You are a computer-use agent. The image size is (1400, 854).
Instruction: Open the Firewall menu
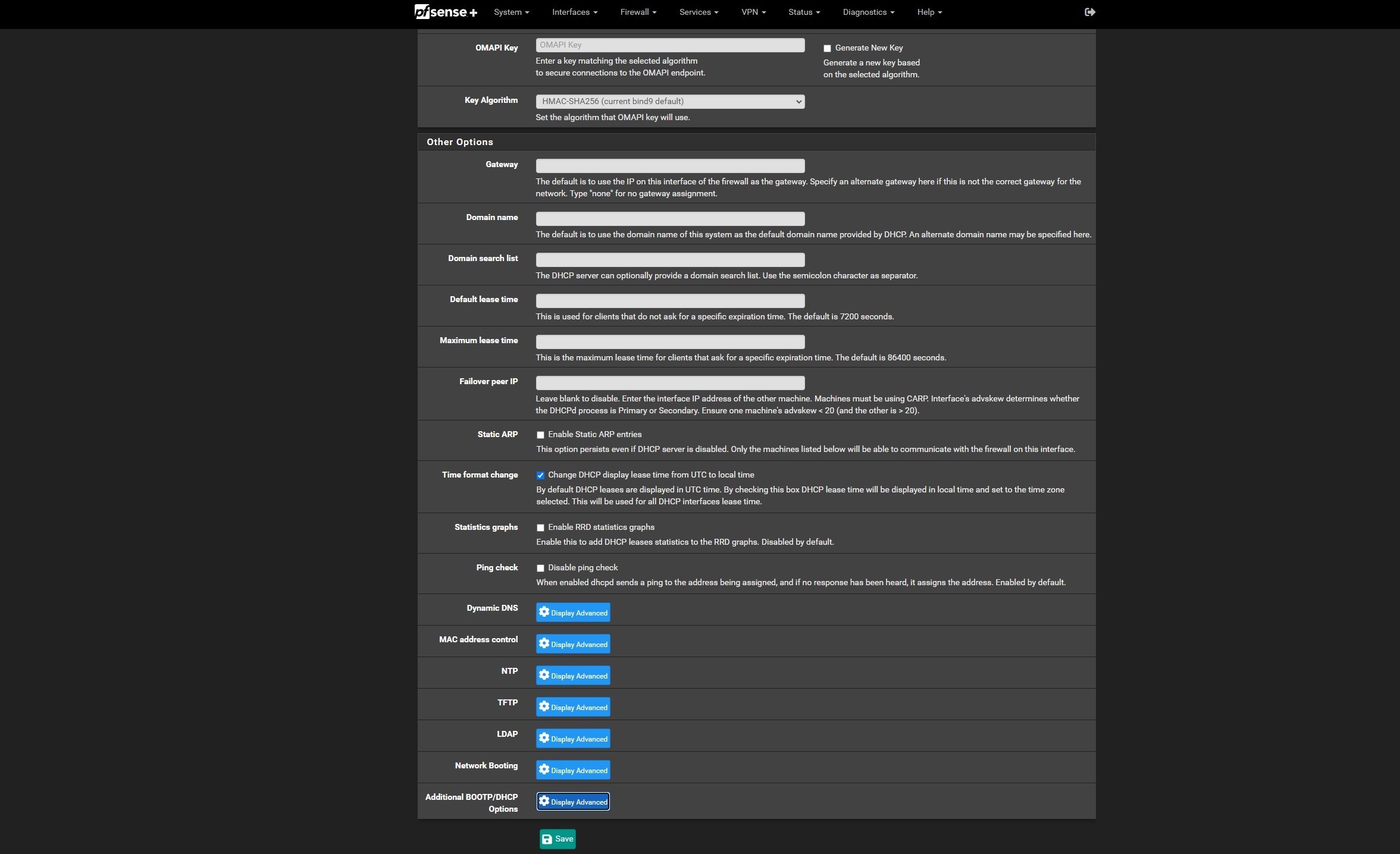pos(638,12)
